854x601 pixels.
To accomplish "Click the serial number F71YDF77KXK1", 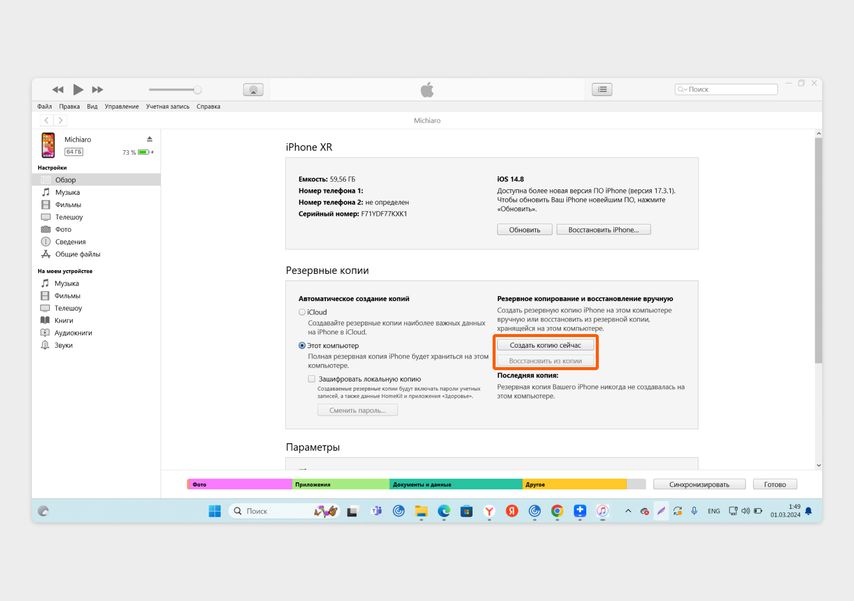I will tap(384, 214).
